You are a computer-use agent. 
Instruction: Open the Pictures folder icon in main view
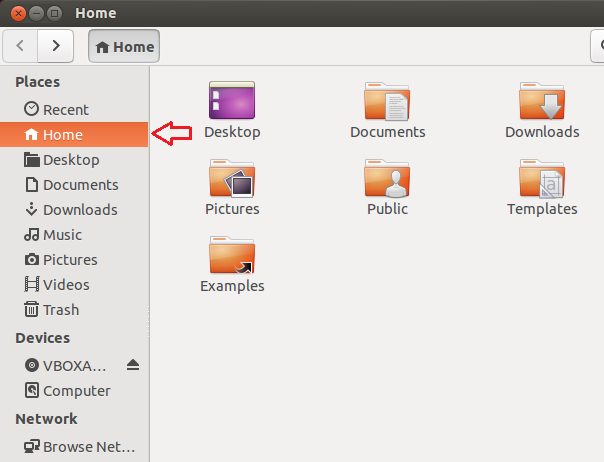point(232,178)
